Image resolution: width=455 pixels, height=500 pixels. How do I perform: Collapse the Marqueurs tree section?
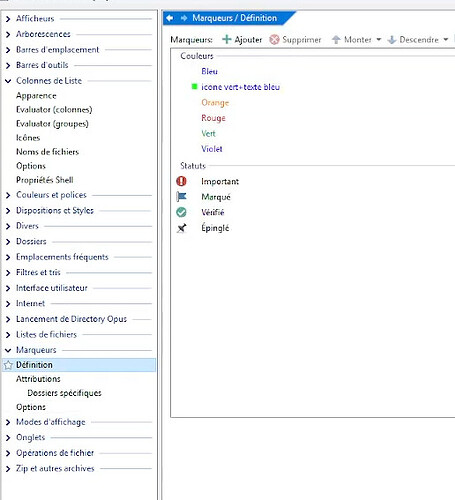click(8, 350)
